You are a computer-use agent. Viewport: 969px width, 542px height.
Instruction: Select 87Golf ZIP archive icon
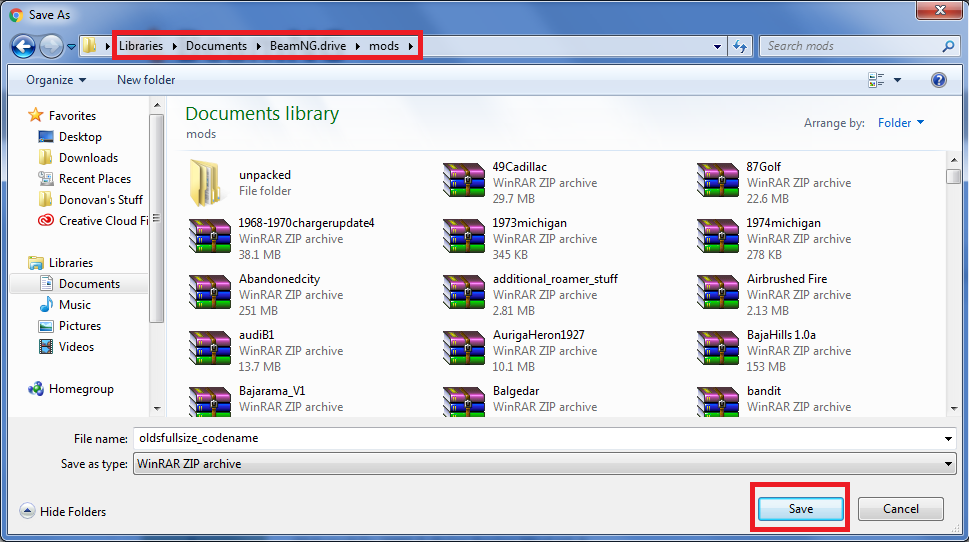[717, 180]
